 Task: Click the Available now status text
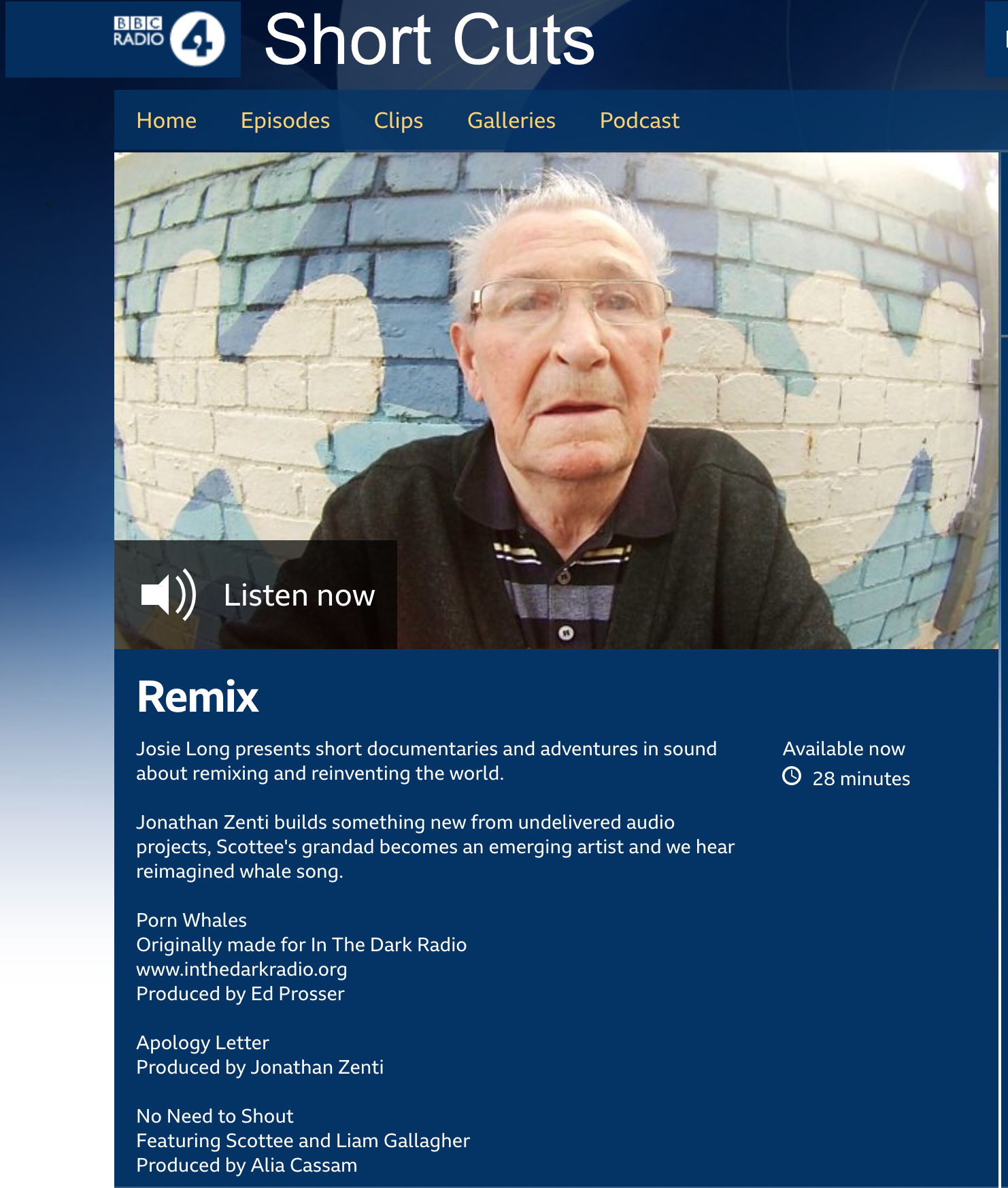pos(844,748)
